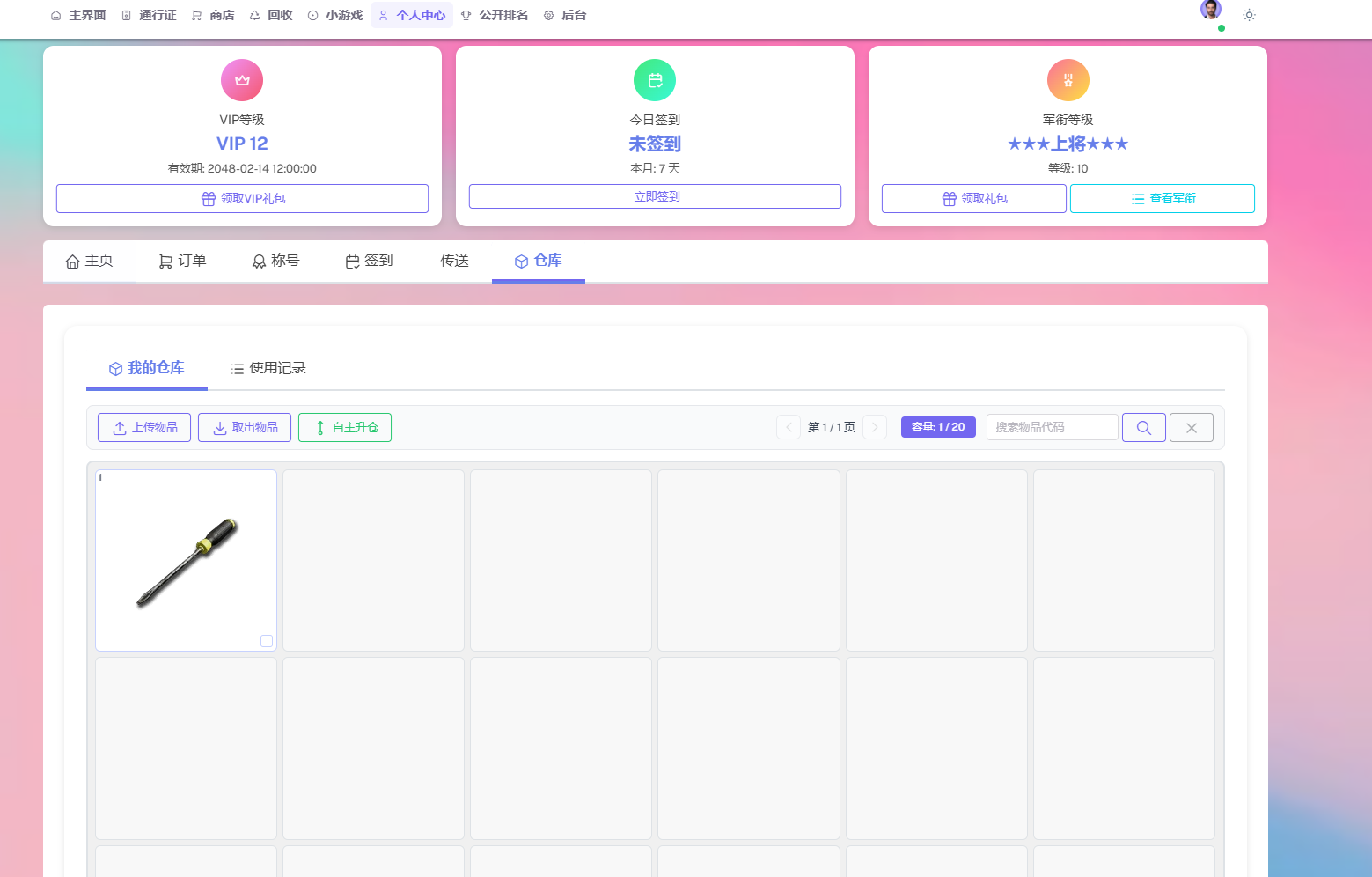The width and height of the screenshot is (1372, 877).
Task: Click 自主升仓 button
Action: tap(345, 427)
